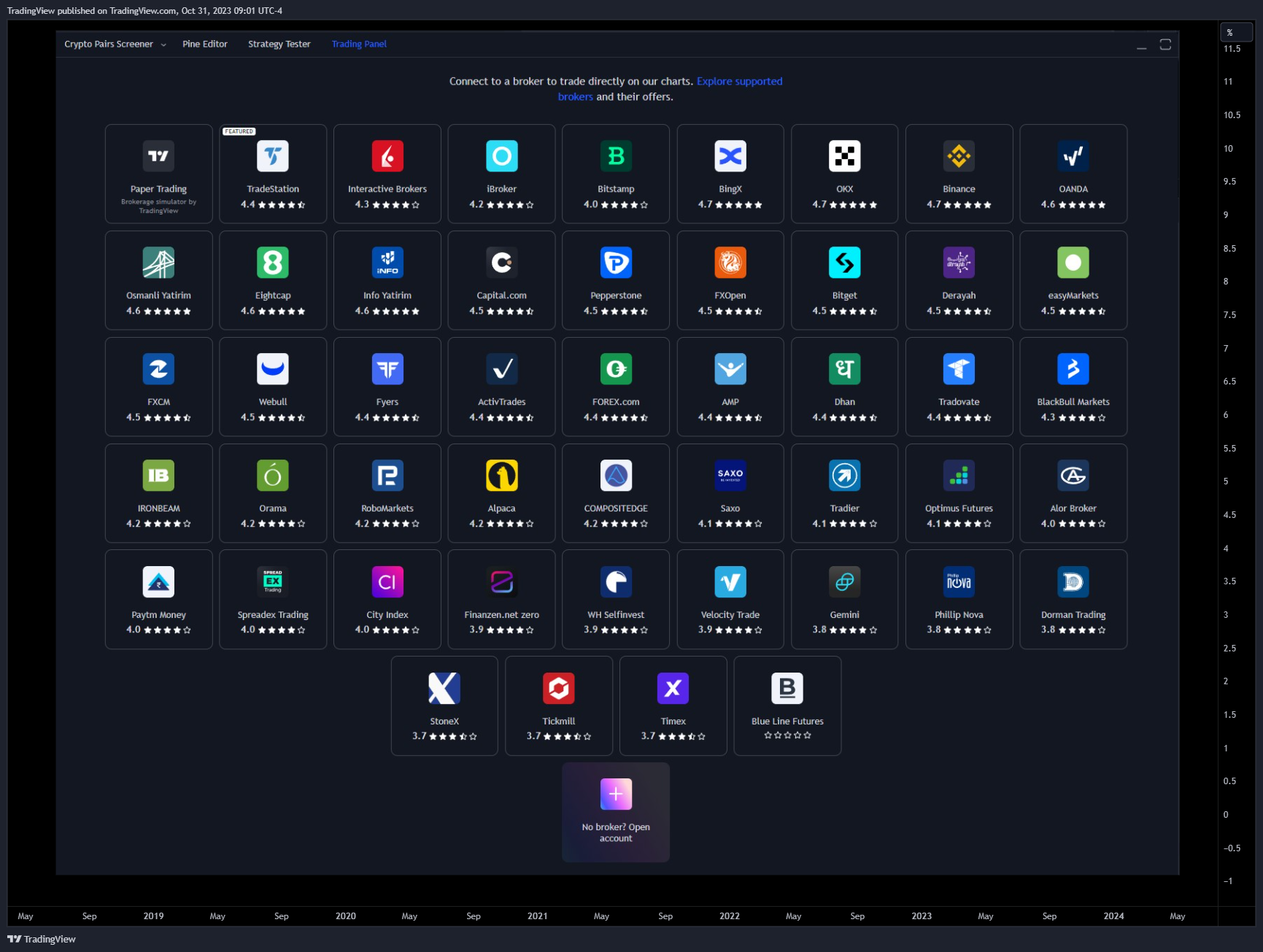
Task: Open the Crypto Pairs Screener dropdown
Action: point(115,44)
